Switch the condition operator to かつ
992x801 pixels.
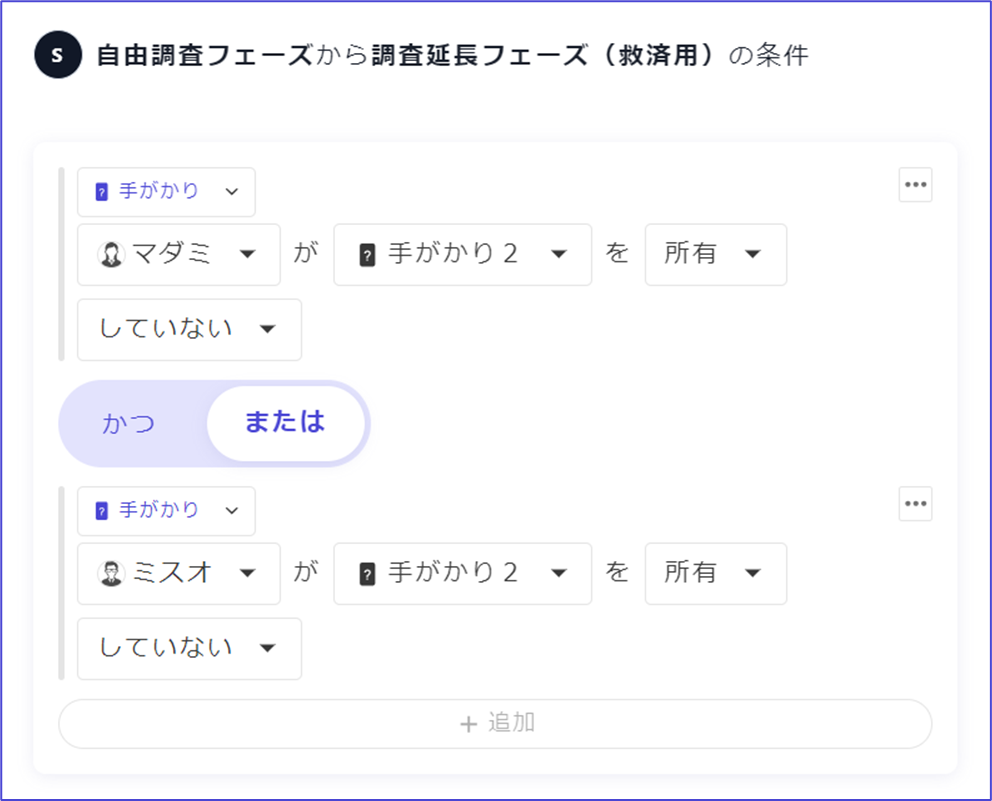(129, 423)
